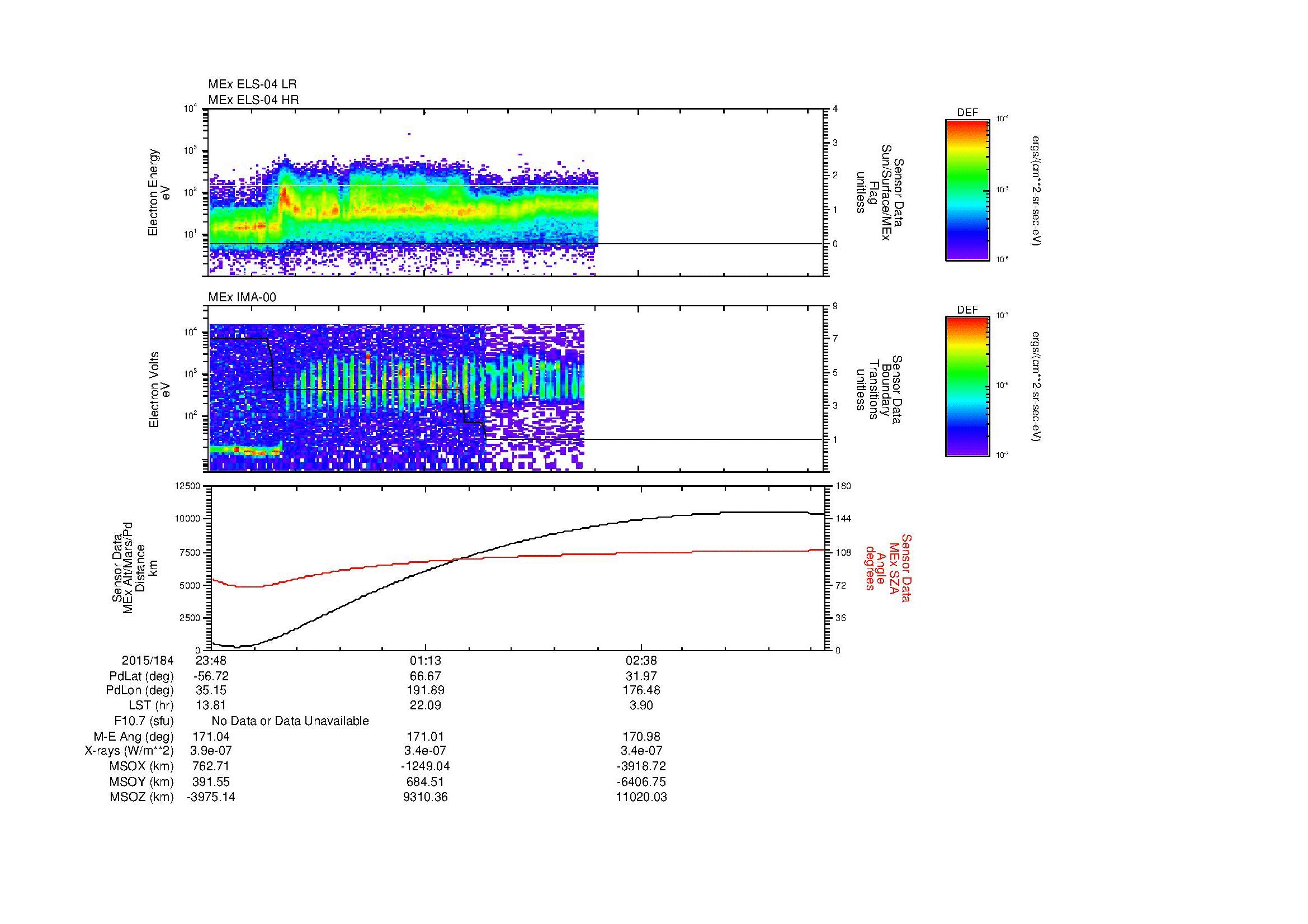
Task: Click the 'MSOY (km)' row label
Action: coord(141,781)
